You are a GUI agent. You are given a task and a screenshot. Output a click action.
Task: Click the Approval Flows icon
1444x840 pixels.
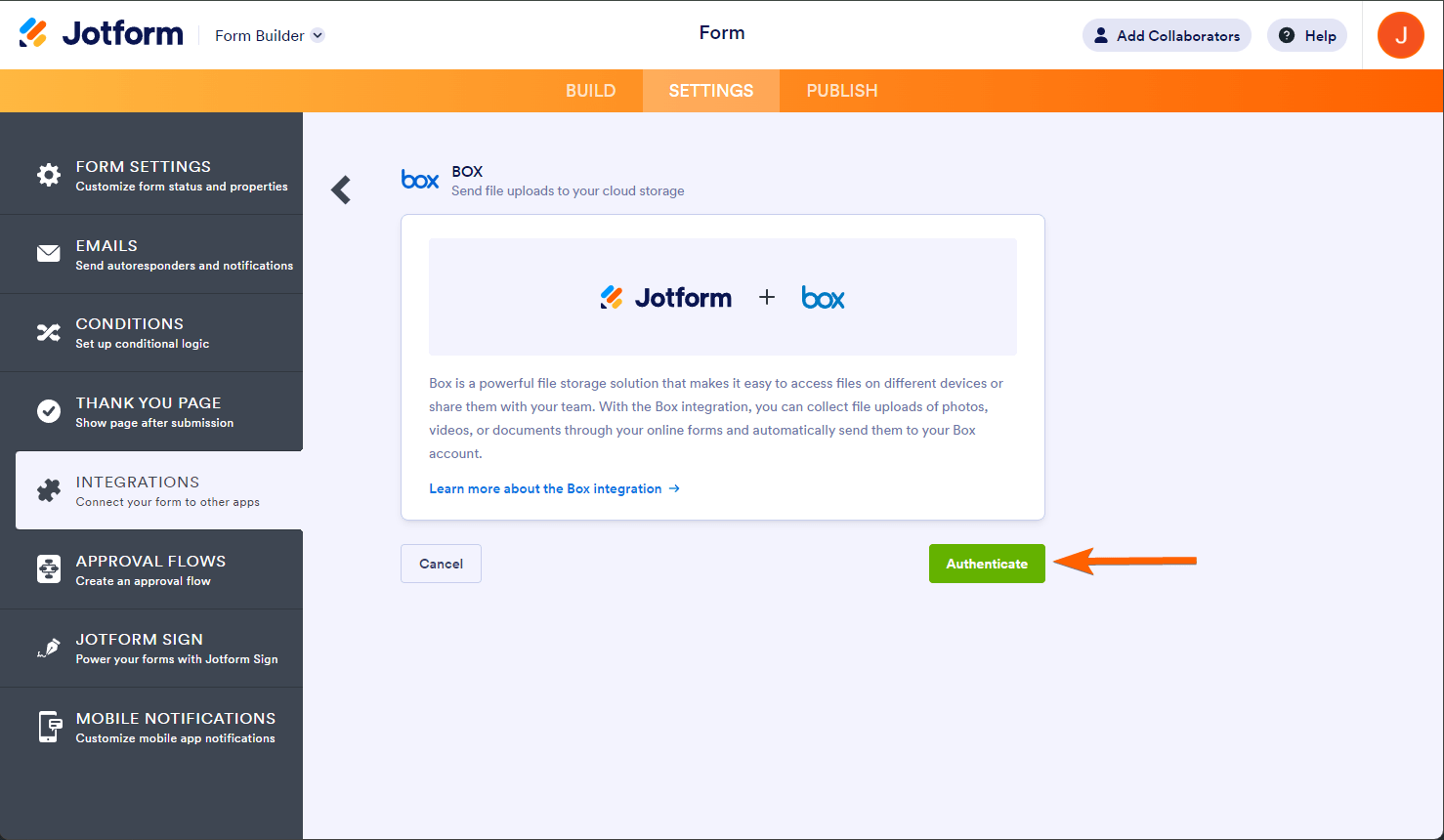[49, 569]
